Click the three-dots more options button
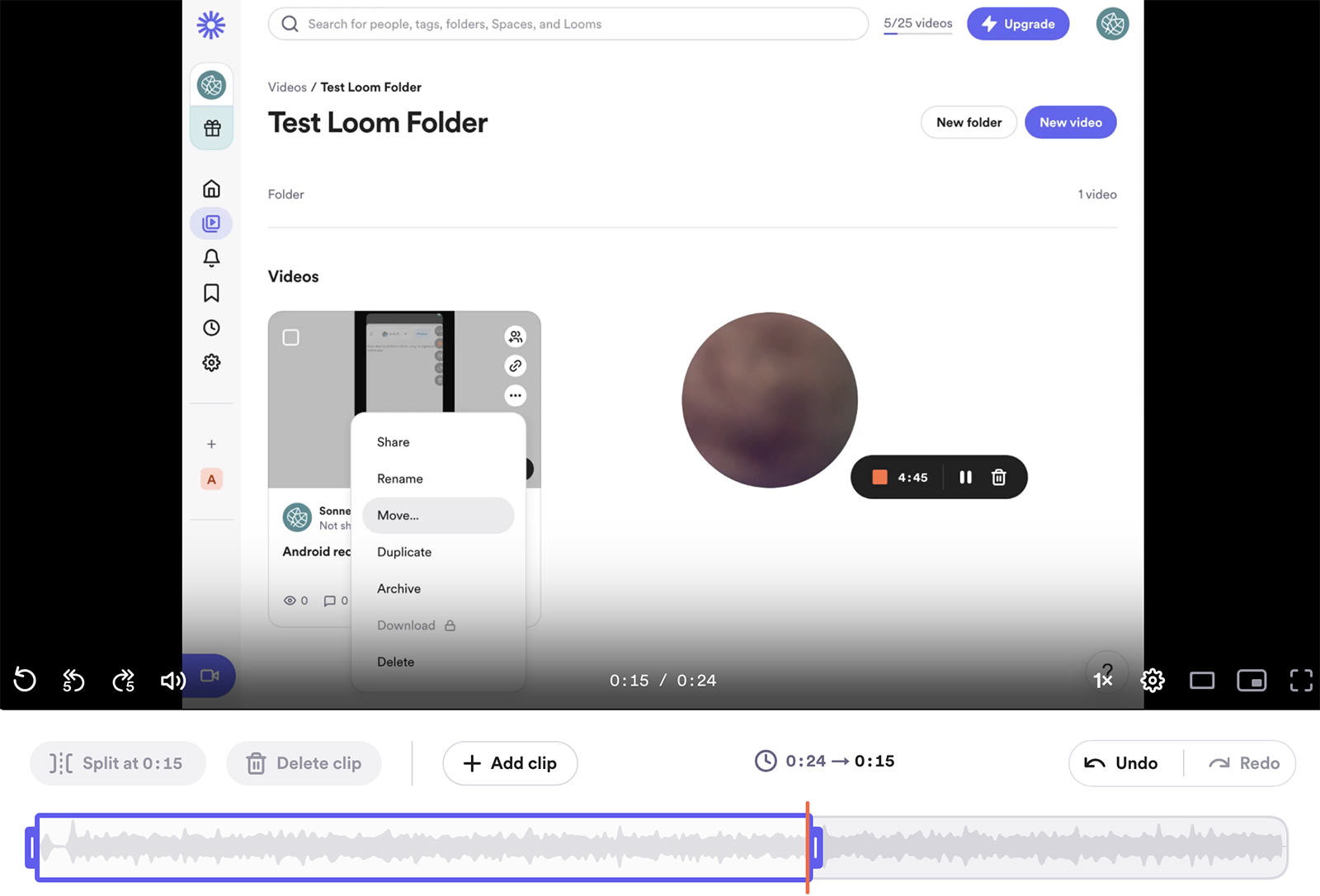Viewport: 1320px width, 896px height. click(516, 395)
